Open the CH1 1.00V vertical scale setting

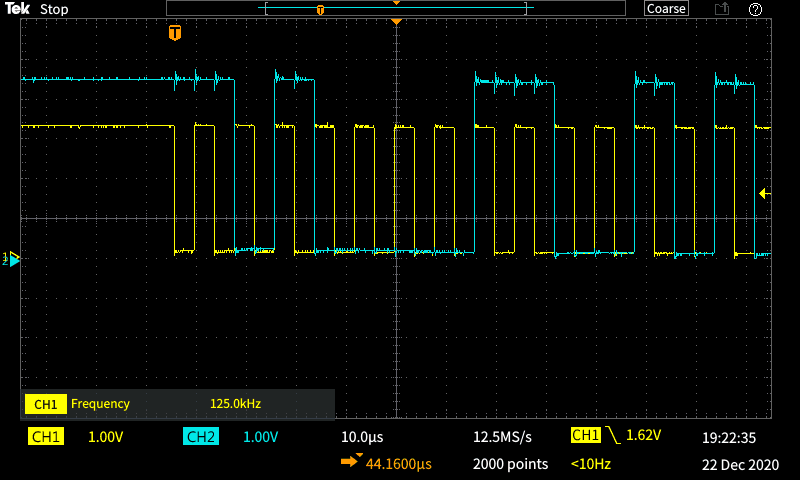(106, 437)
